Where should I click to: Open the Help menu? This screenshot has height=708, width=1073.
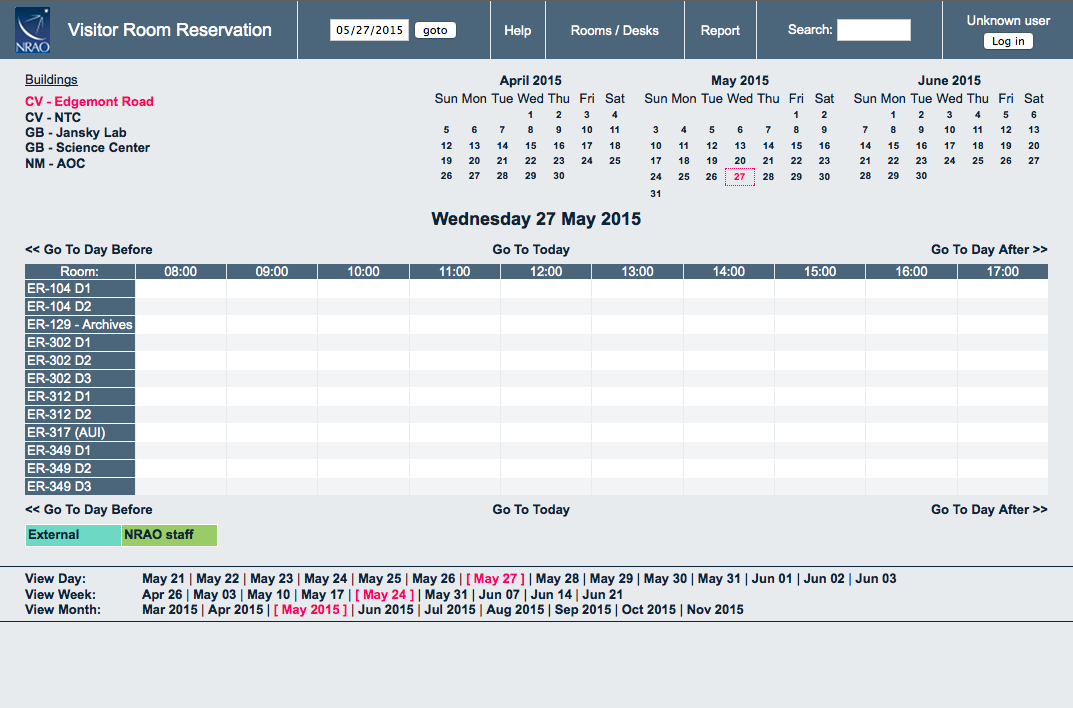517,30
